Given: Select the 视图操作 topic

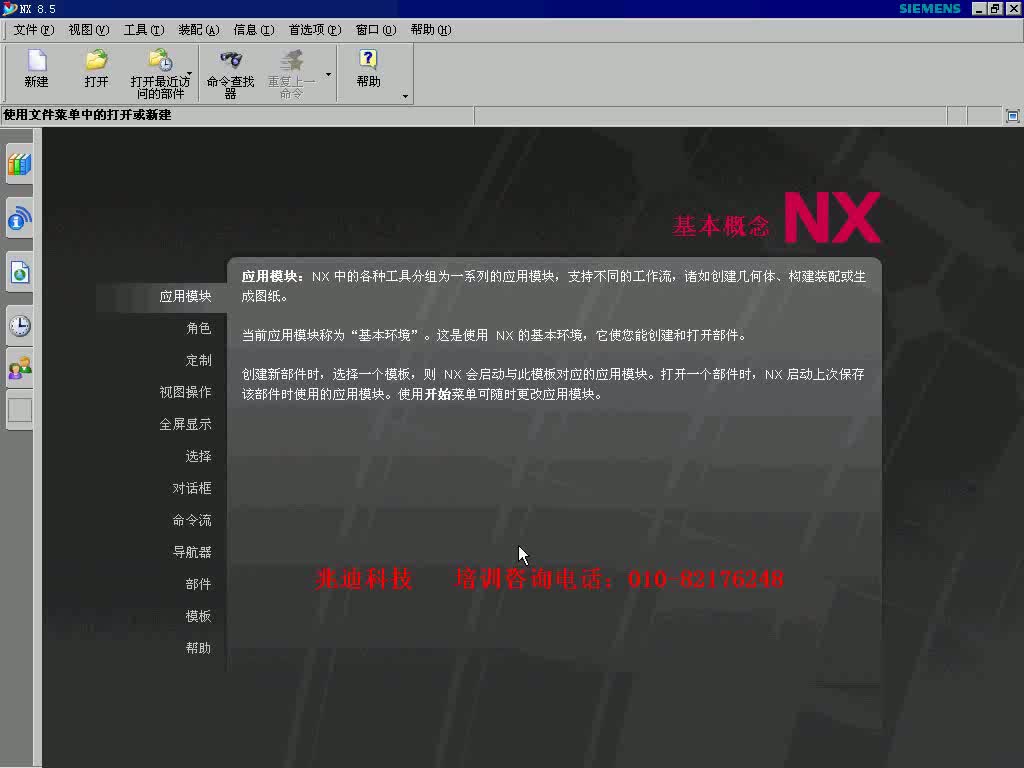Looking at the screenshot, I should coord(185,392).
